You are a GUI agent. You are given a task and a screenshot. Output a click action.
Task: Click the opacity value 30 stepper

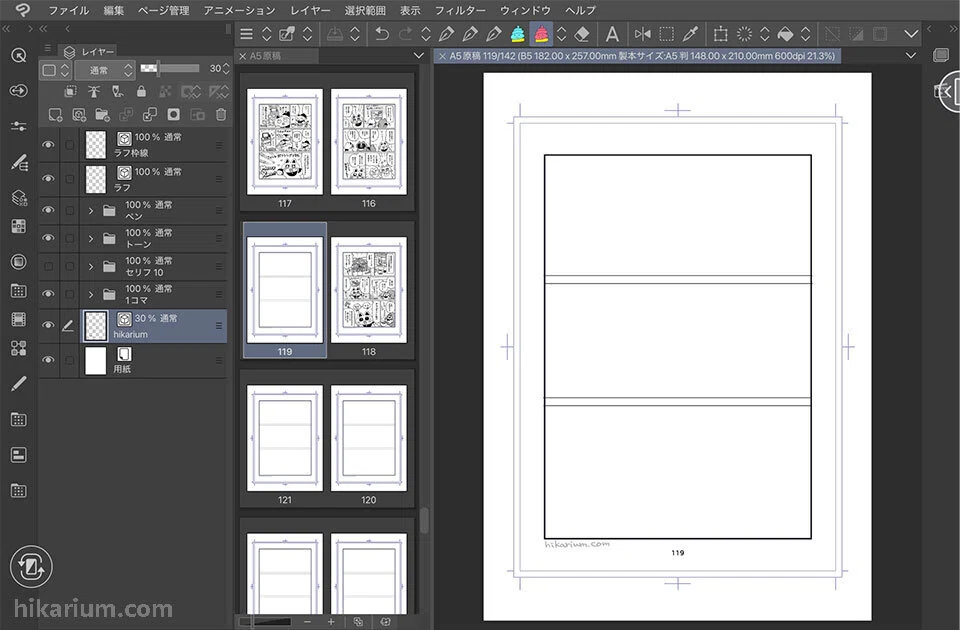(226, 69)
